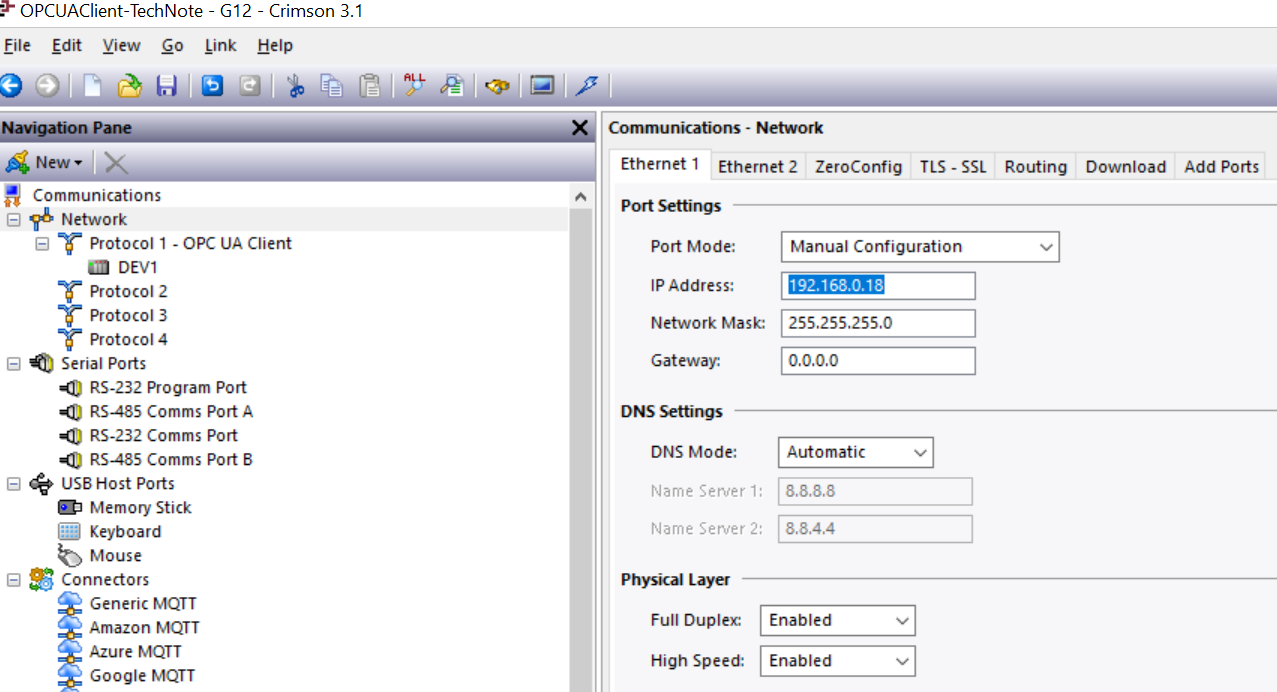Open the DNS Mode dropdown

[855, 452]
